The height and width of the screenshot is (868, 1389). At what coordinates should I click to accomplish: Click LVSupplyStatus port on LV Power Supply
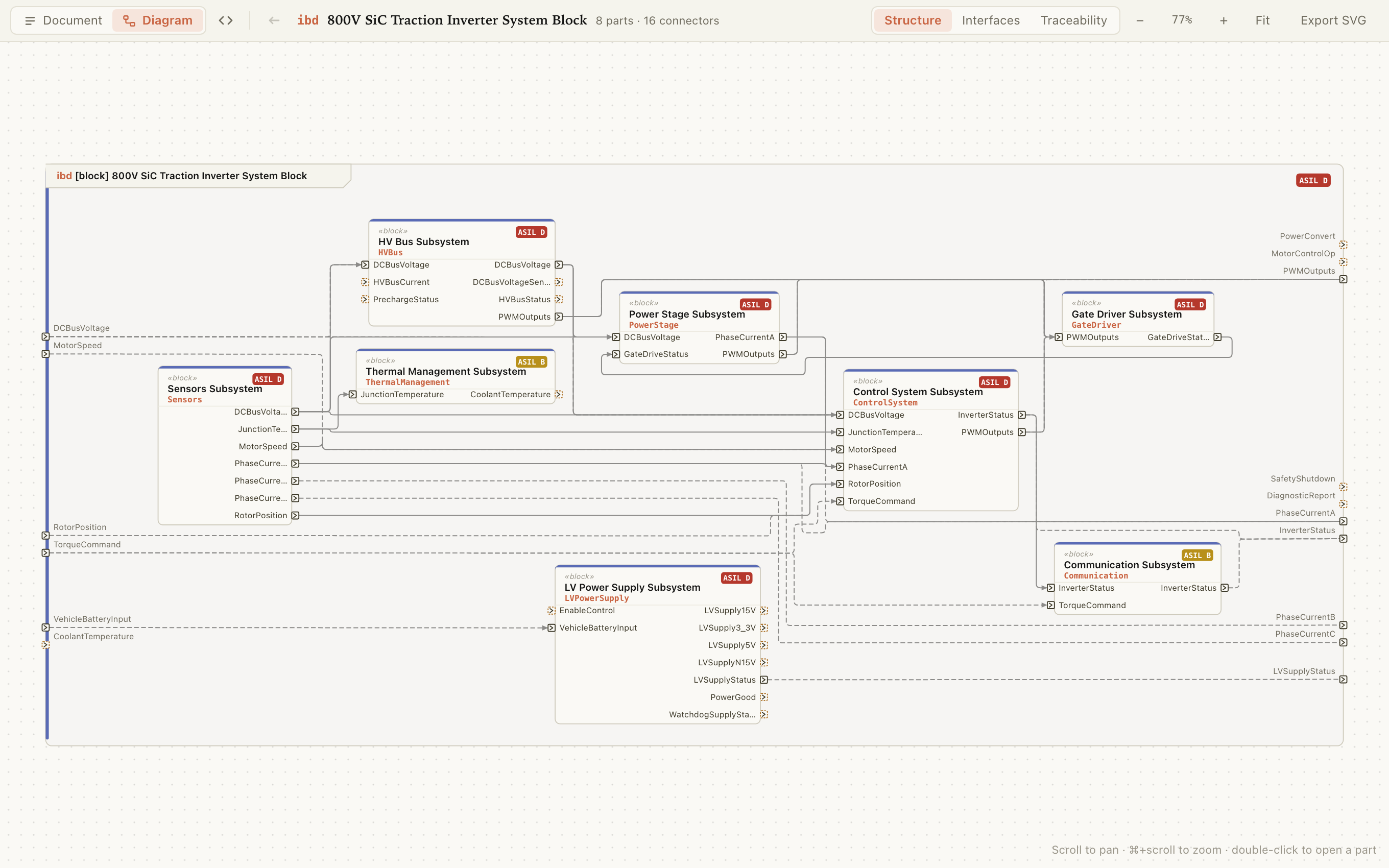pos(764,680)
